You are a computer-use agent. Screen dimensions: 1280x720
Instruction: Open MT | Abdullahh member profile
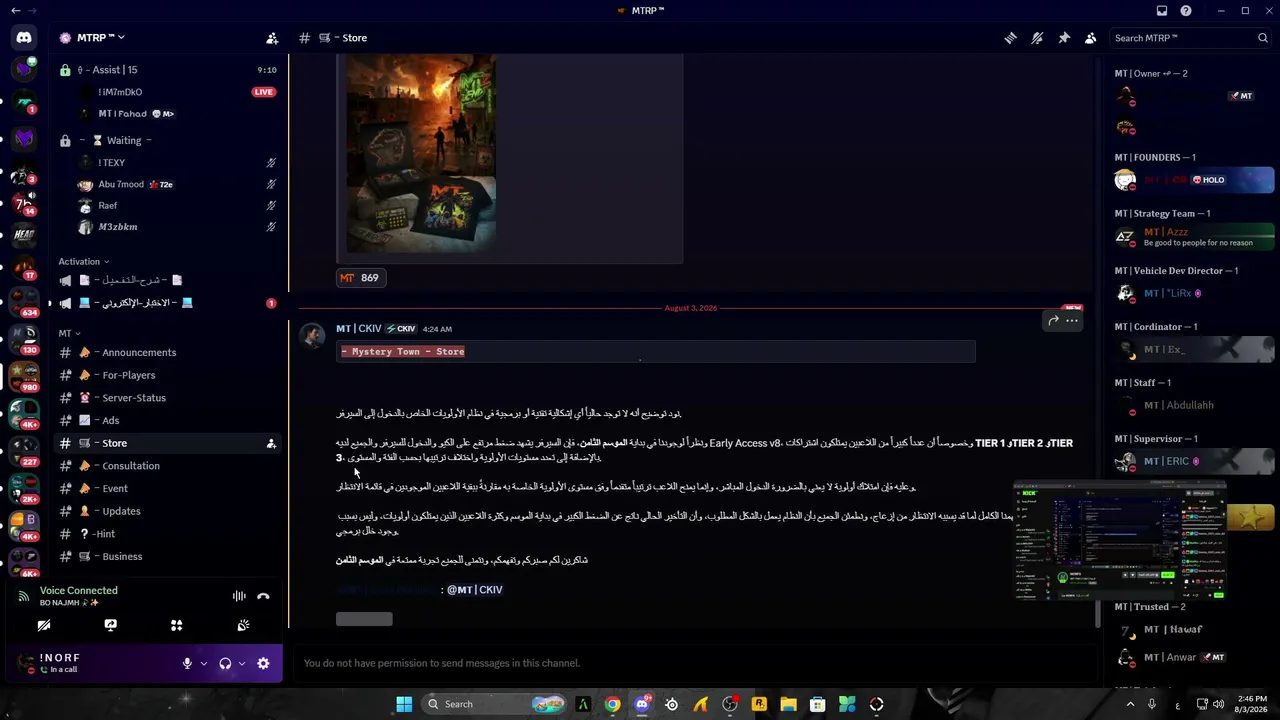1194,406
